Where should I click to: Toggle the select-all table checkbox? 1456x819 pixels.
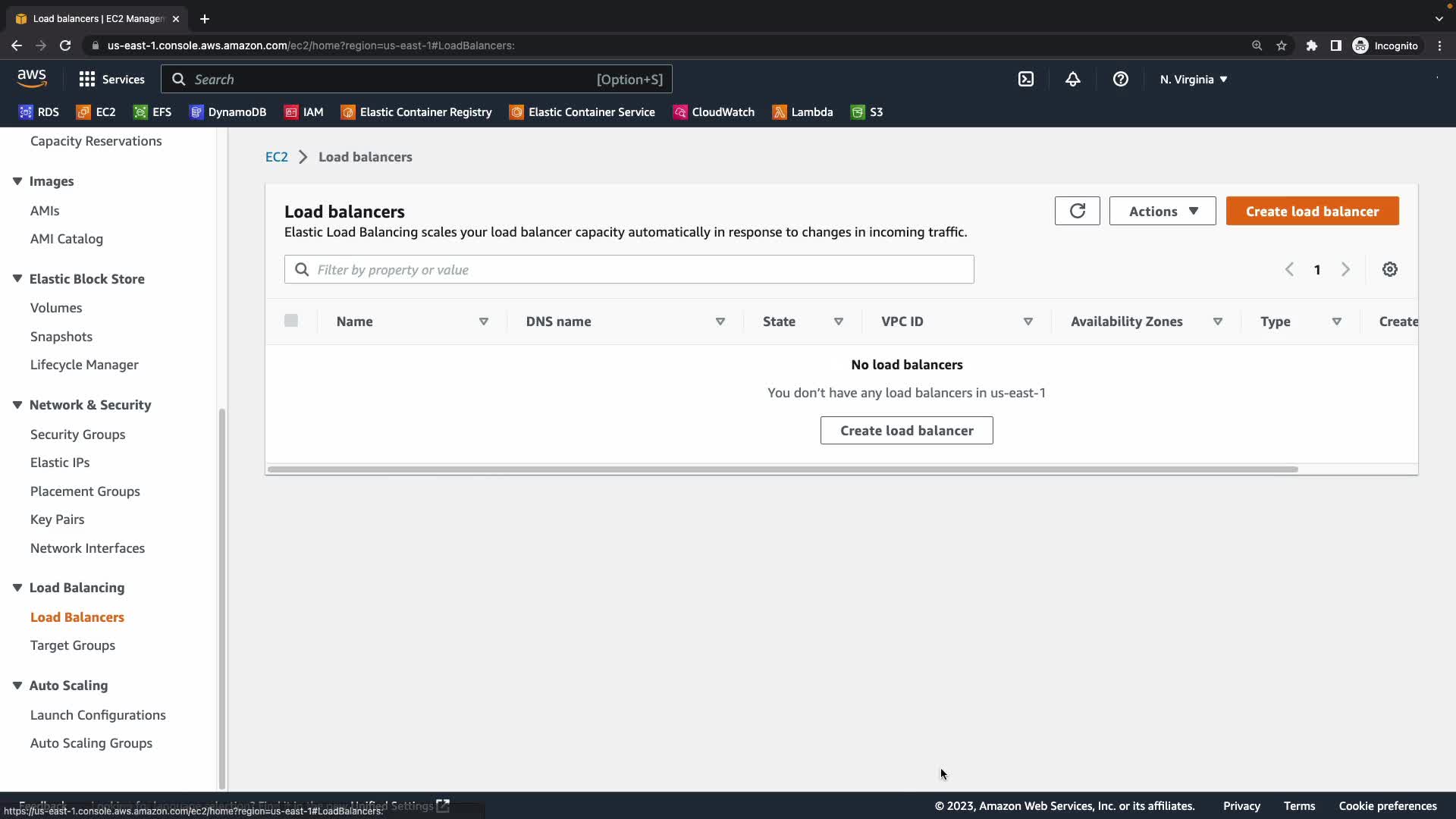point(291,320)
